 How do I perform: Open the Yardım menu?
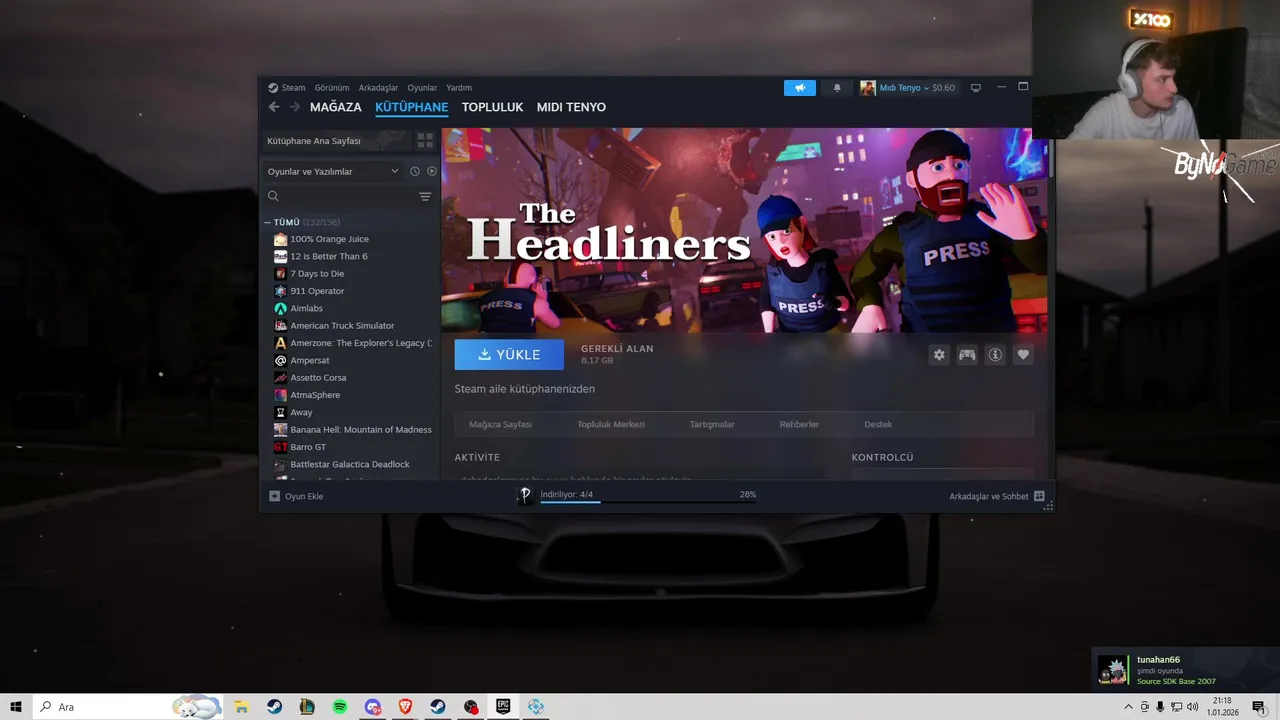(459, 88)
